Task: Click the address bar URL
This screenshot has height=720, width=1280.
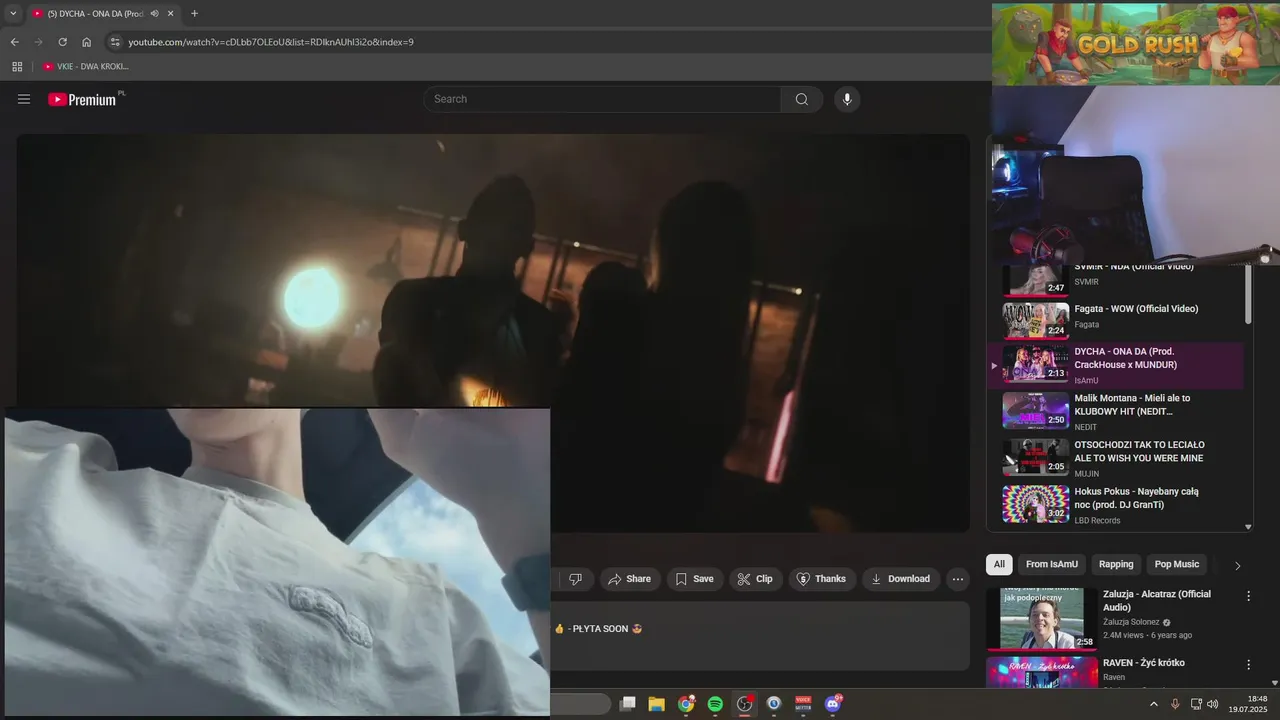Action: 271,42
